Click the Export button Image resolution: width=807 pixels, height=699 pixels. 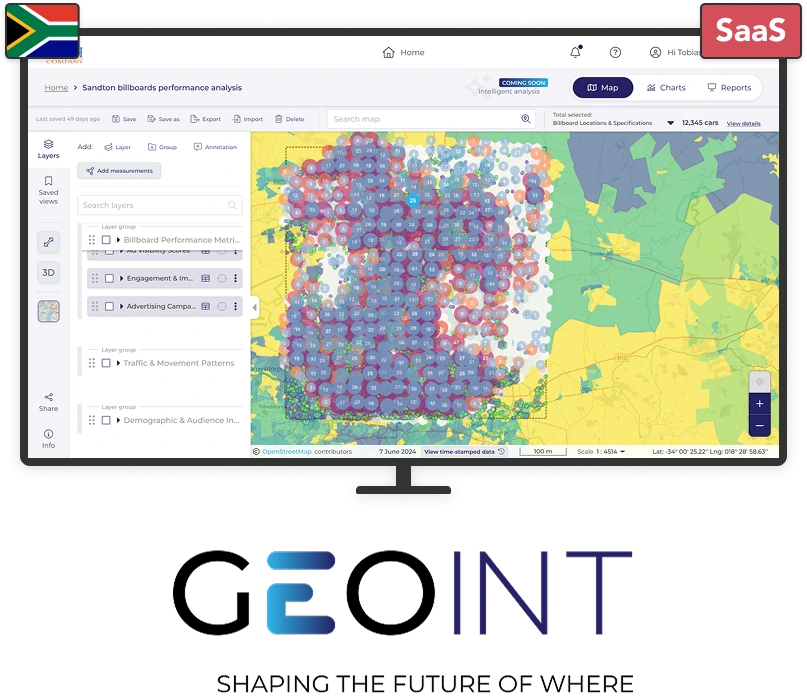coord(205,119)
